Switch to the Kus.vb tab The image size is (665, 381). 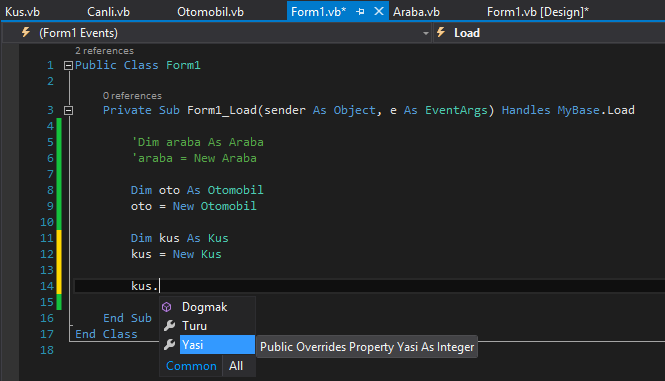(22, 12)
